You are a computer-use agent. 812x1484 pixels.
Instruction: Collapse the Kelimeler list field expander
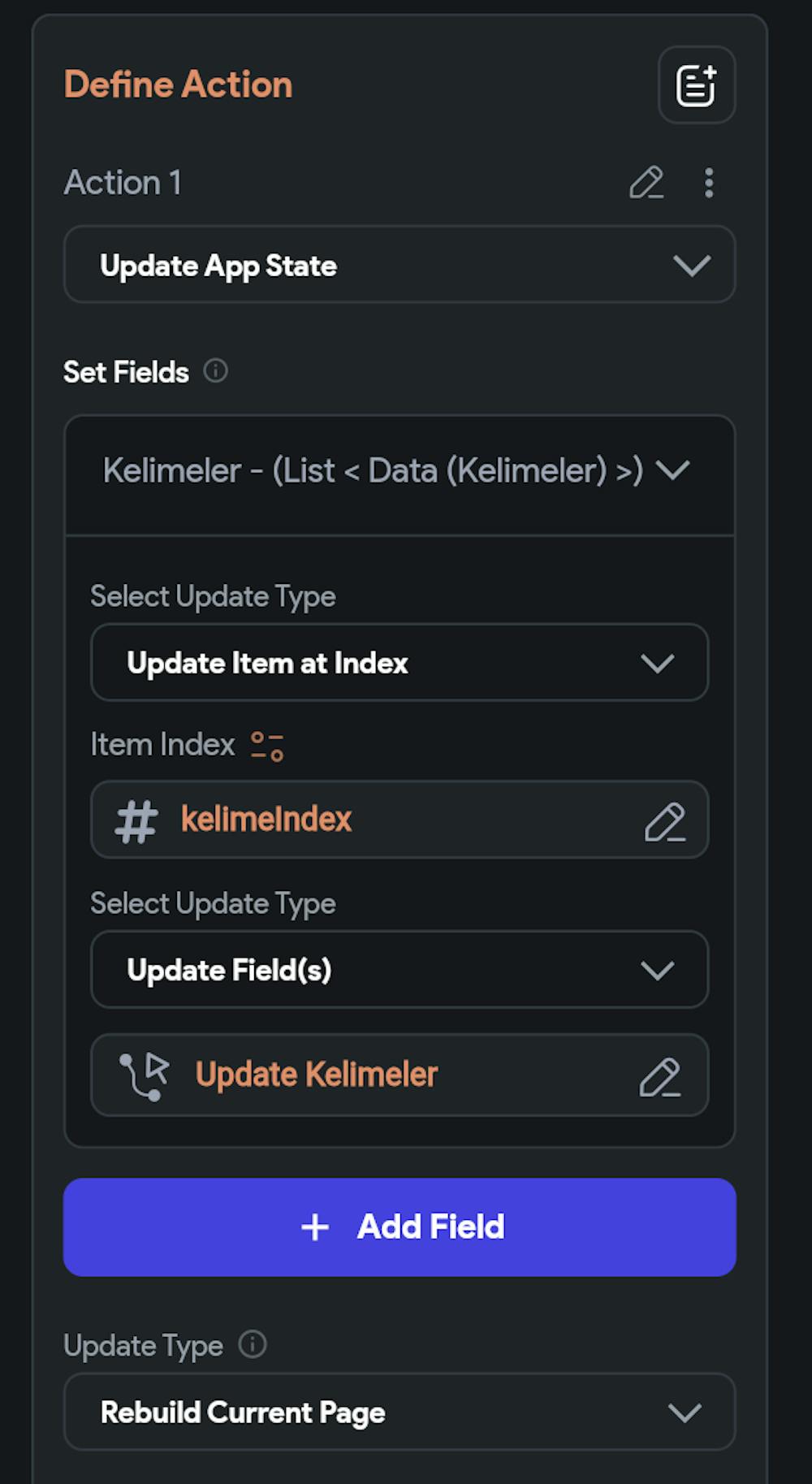tap(673, 469)
